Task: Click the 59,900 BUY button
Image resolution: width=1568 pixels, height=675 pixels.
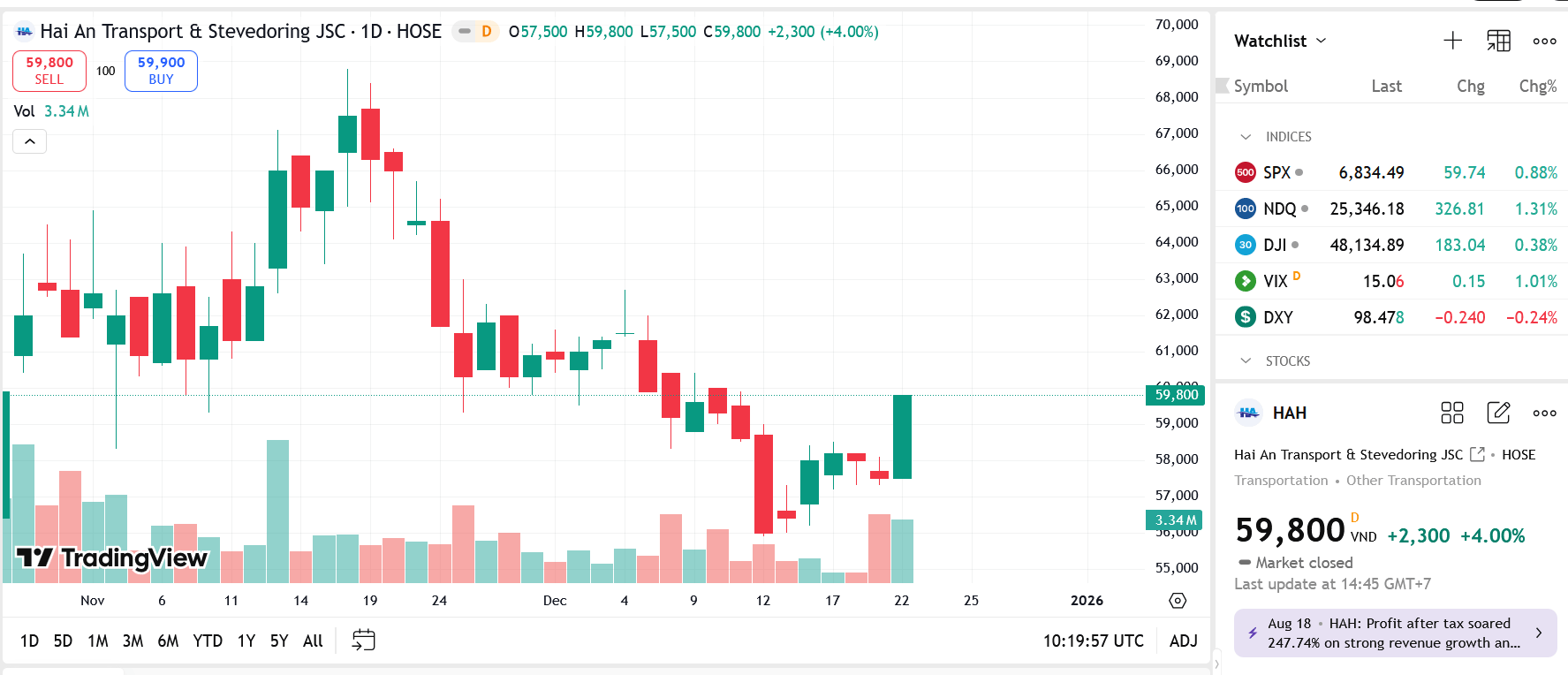Action: [x=161, y=71]
